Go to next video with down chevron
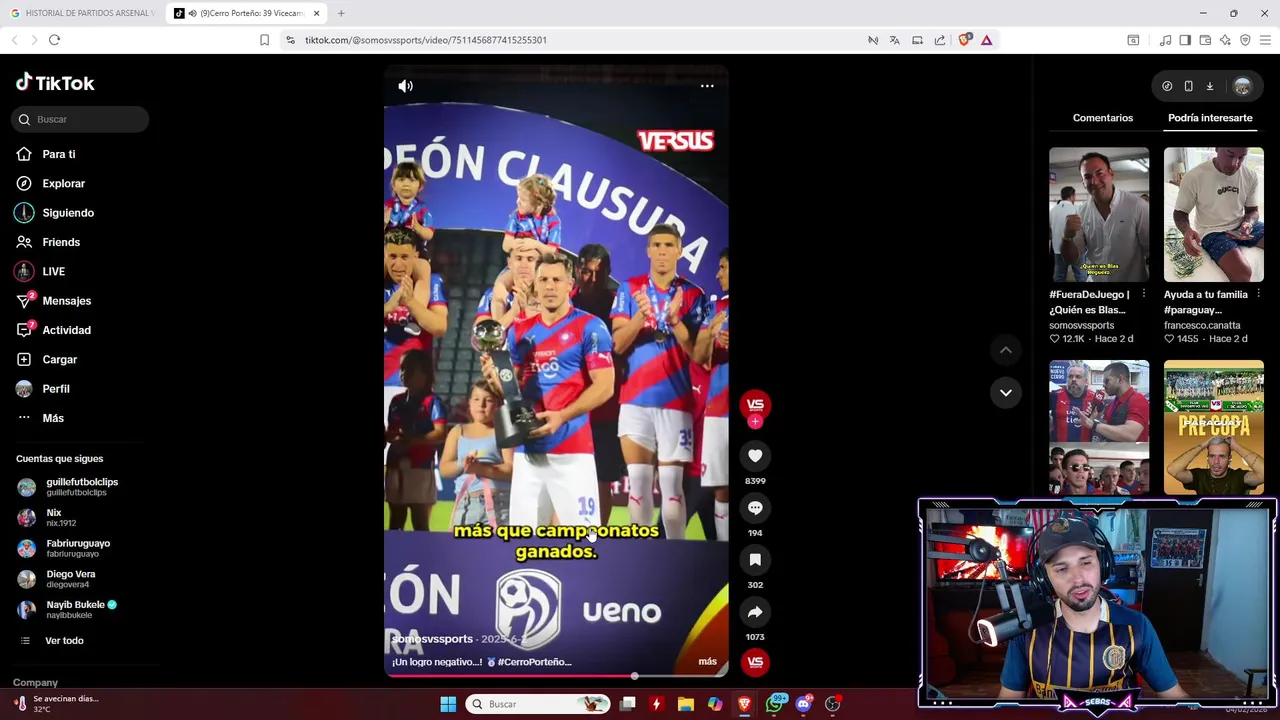 point(1006,392)
